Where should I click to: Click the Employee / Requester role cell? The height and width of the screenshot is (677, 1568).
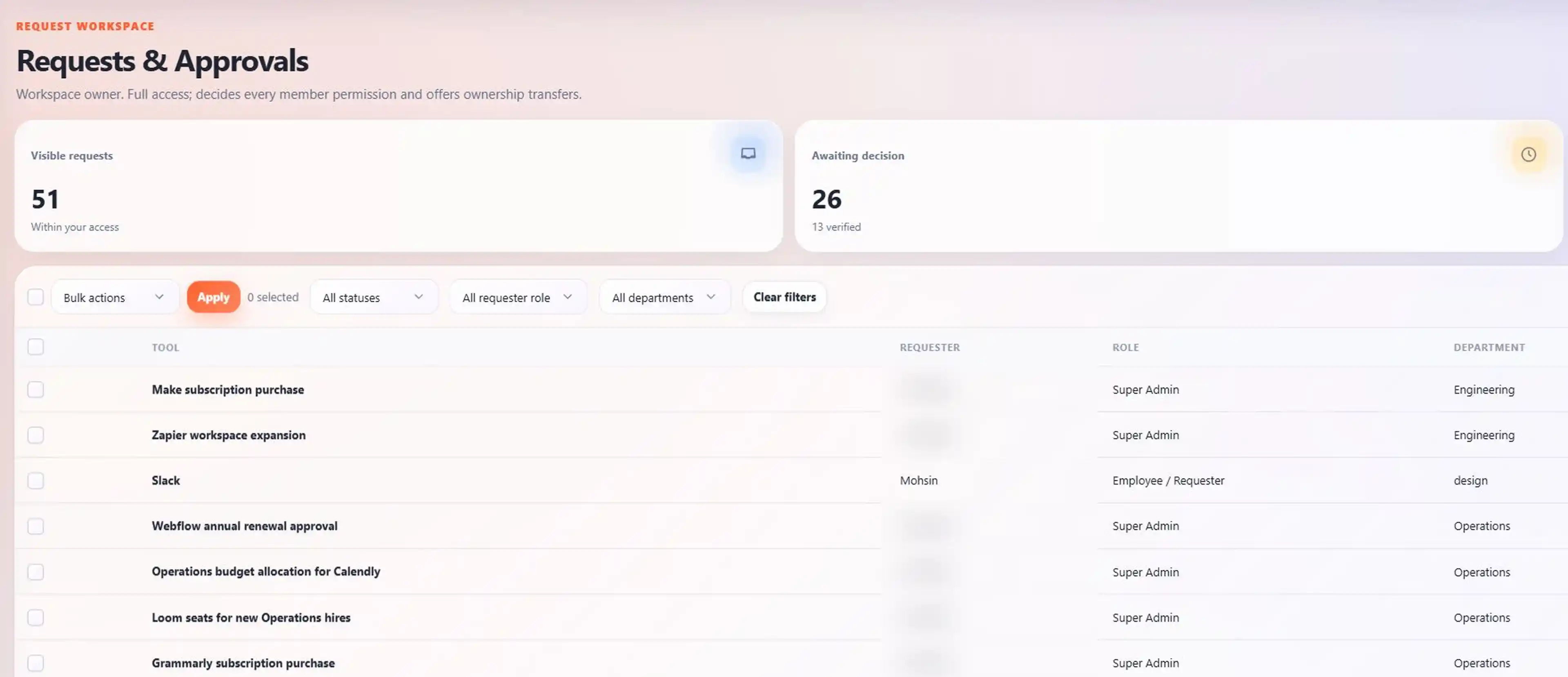click(1168, 480)
